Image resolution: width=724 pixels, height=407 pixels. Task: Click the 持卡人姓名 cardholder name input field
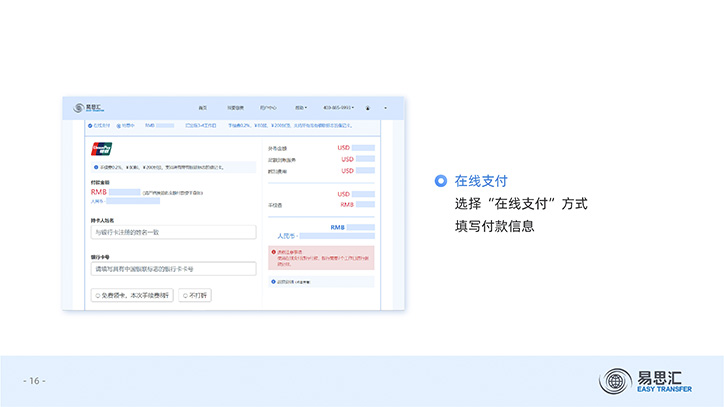coord(173,232)
